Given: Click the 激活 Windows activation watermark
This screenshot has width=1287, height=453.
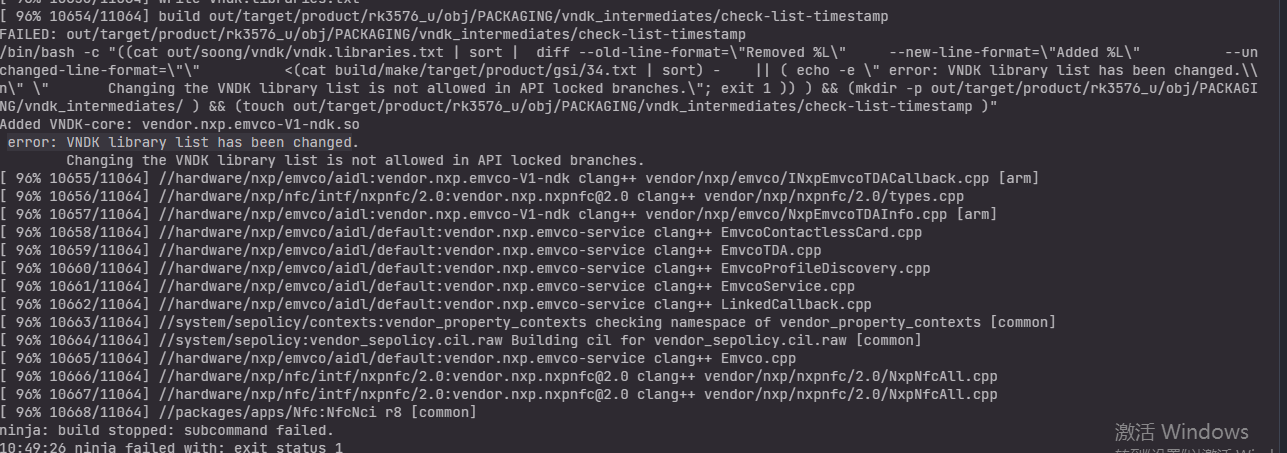Looking at the screenshot, I should click(x=1181, y=432).
